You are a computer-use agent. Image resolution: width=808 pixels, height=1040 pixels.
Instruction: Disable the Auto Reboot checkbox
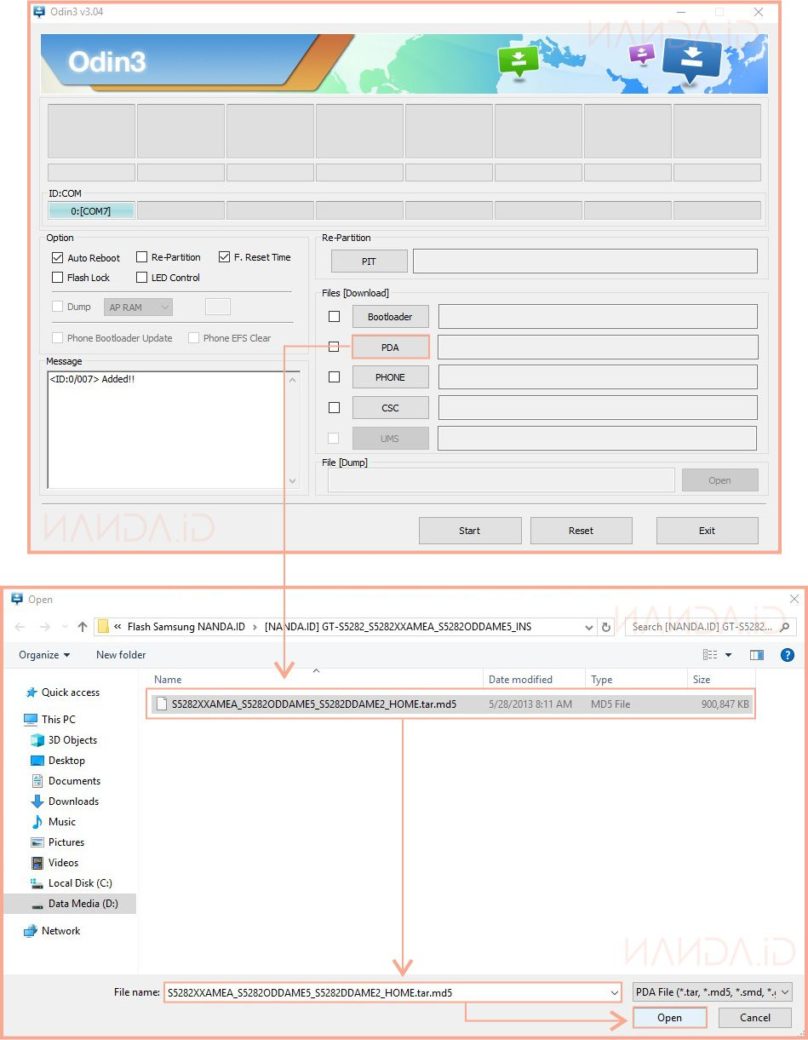tap(57, 258)
